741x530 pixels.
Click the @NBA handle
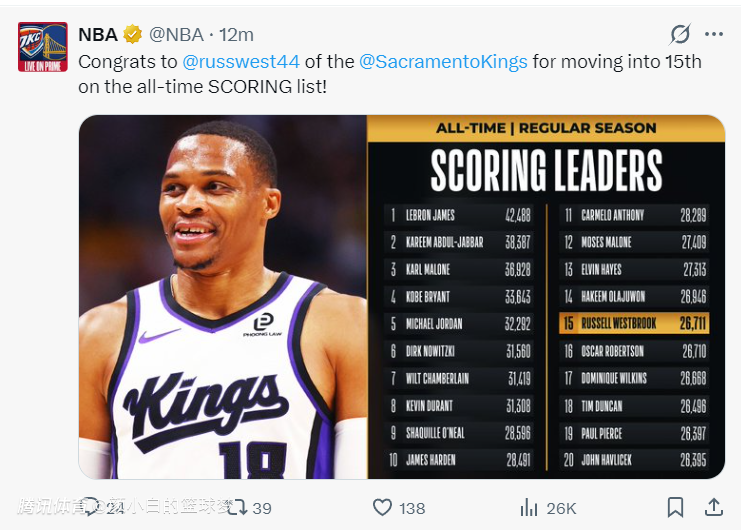click(178, 35)
